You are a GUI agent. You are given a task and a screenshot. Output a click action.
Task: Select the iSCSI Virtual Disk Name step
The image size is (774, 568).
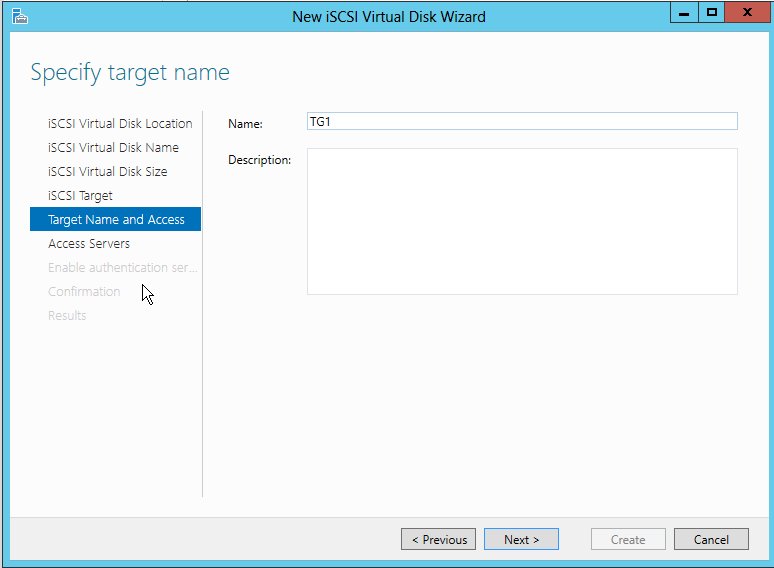point(113,148)
